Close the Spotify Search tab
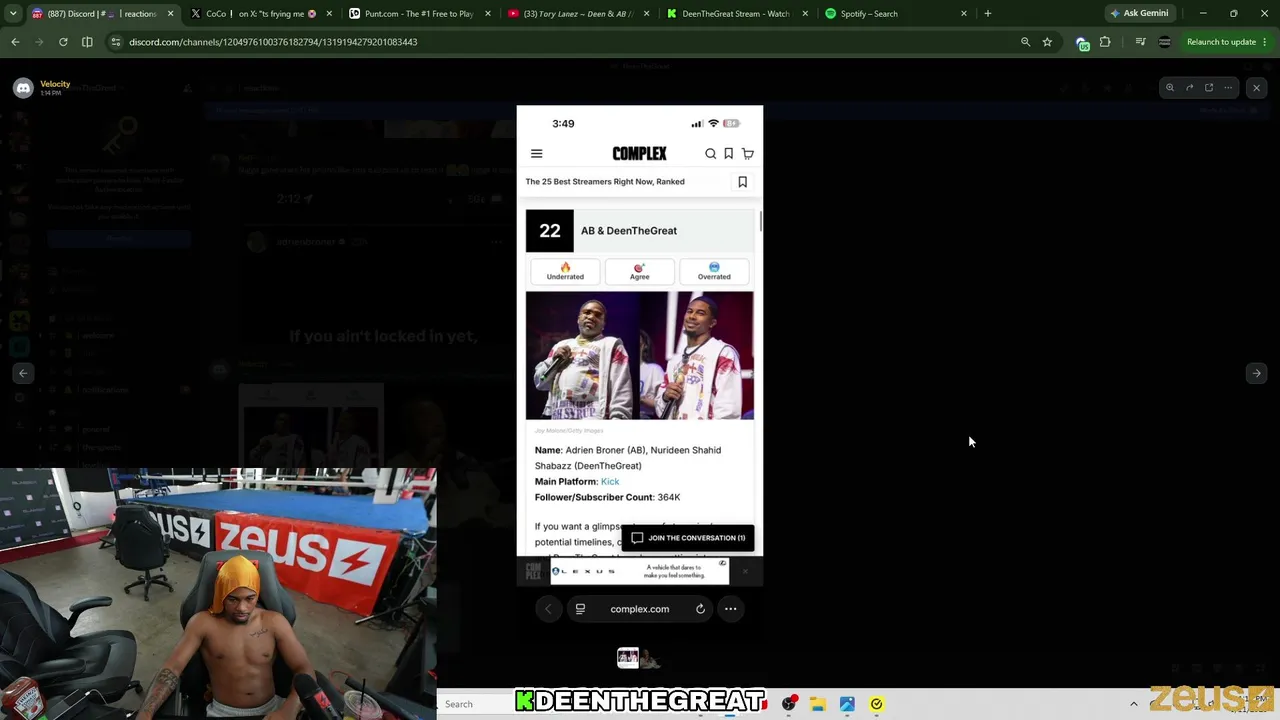 tap(964, 14)
